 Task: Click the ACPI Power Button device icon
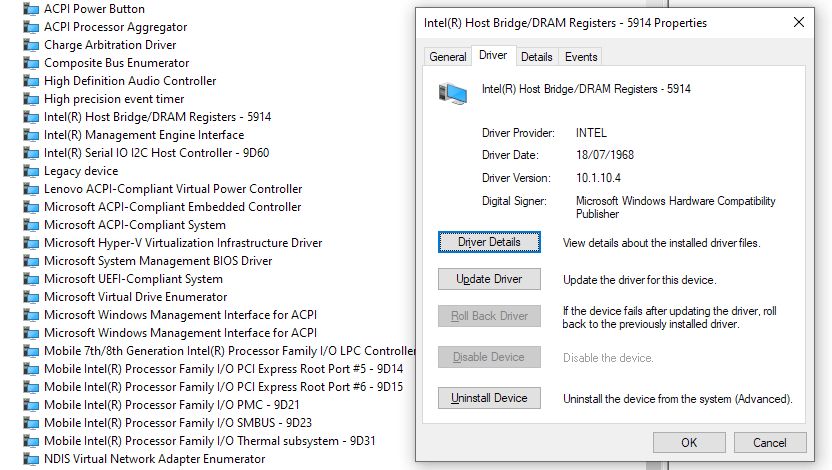32,9
